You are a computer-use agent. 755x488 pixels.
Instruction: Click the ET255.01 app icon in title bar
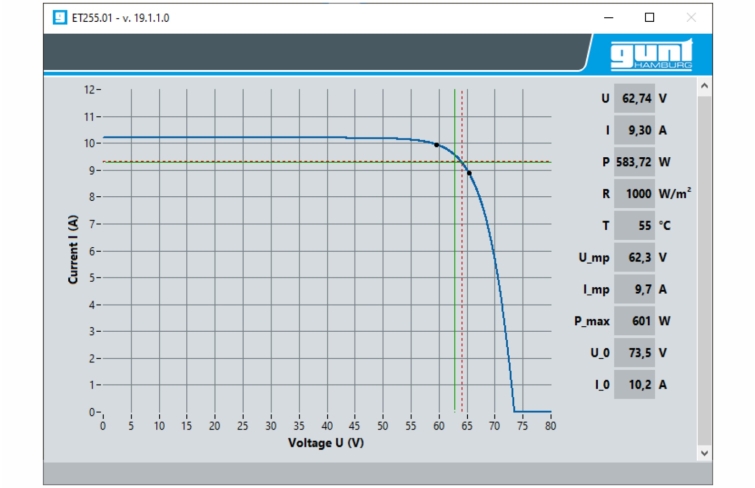(60, 18)
